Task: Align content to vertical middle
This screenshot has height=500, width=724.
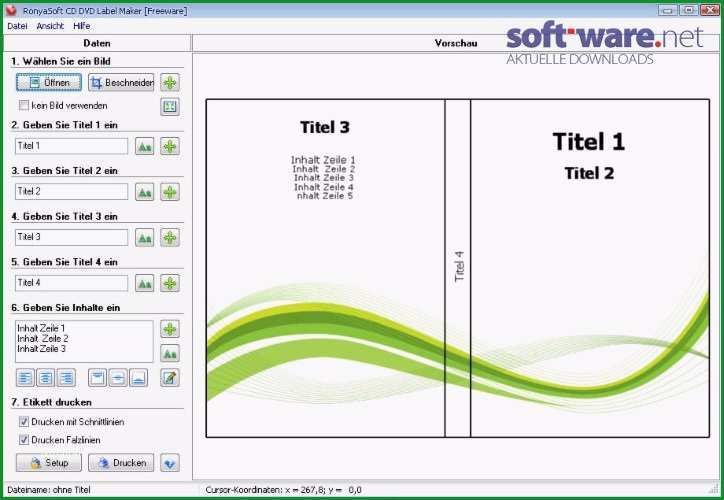Action: [x=118, y=378]
